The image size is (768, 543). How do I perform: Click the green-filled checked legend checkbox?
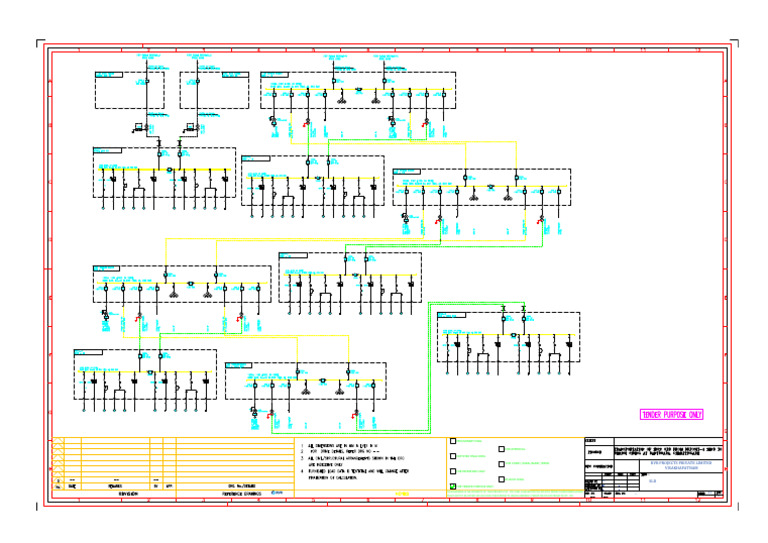click(453, 486)
